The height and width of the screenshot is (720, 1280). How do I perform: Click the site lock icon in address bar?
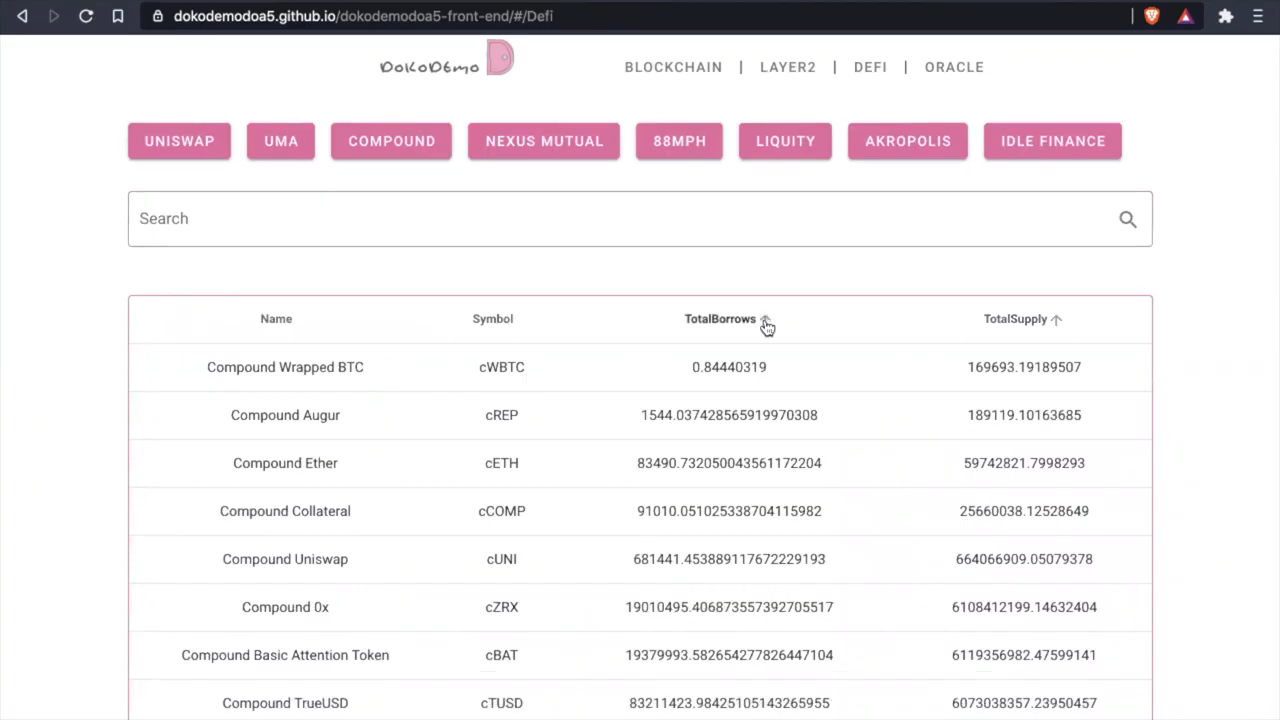point(158,16)
